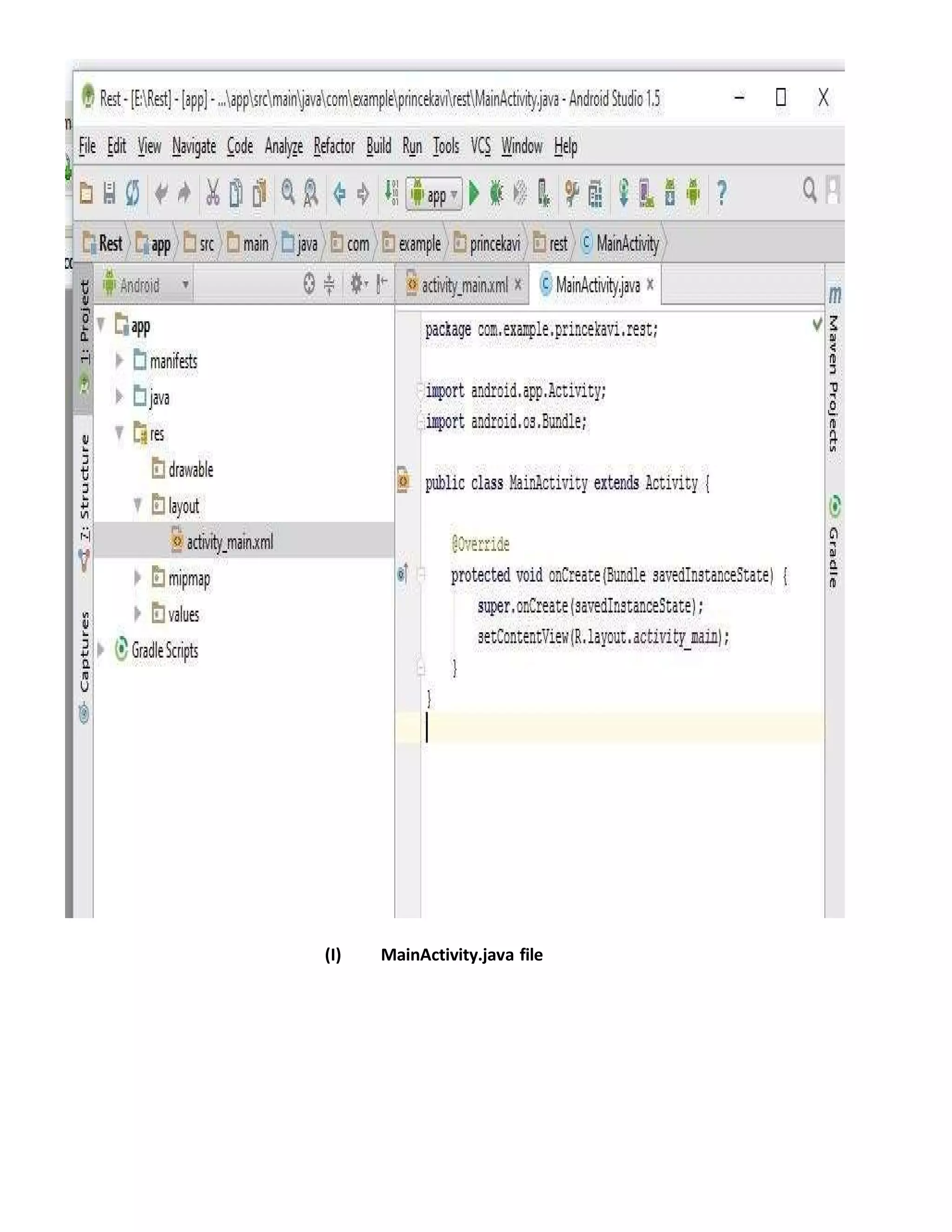Viewport: 952px width, 1232px height.
Task: Click the Copy icon in toolbar
Action: pos(236,193)
